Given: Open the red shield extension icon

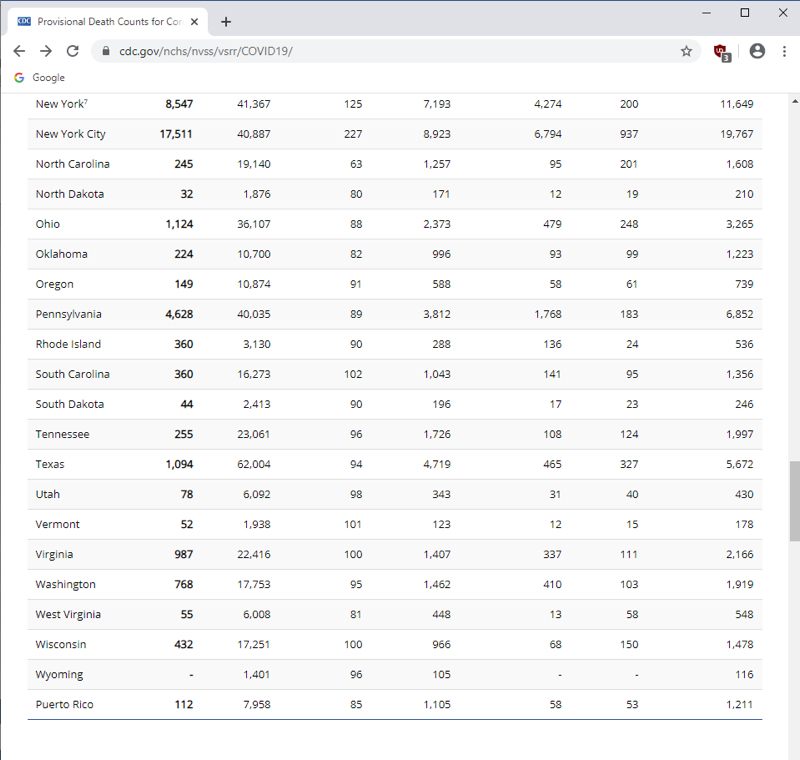Looking at the screenshot, I should (x=721, y=51).
